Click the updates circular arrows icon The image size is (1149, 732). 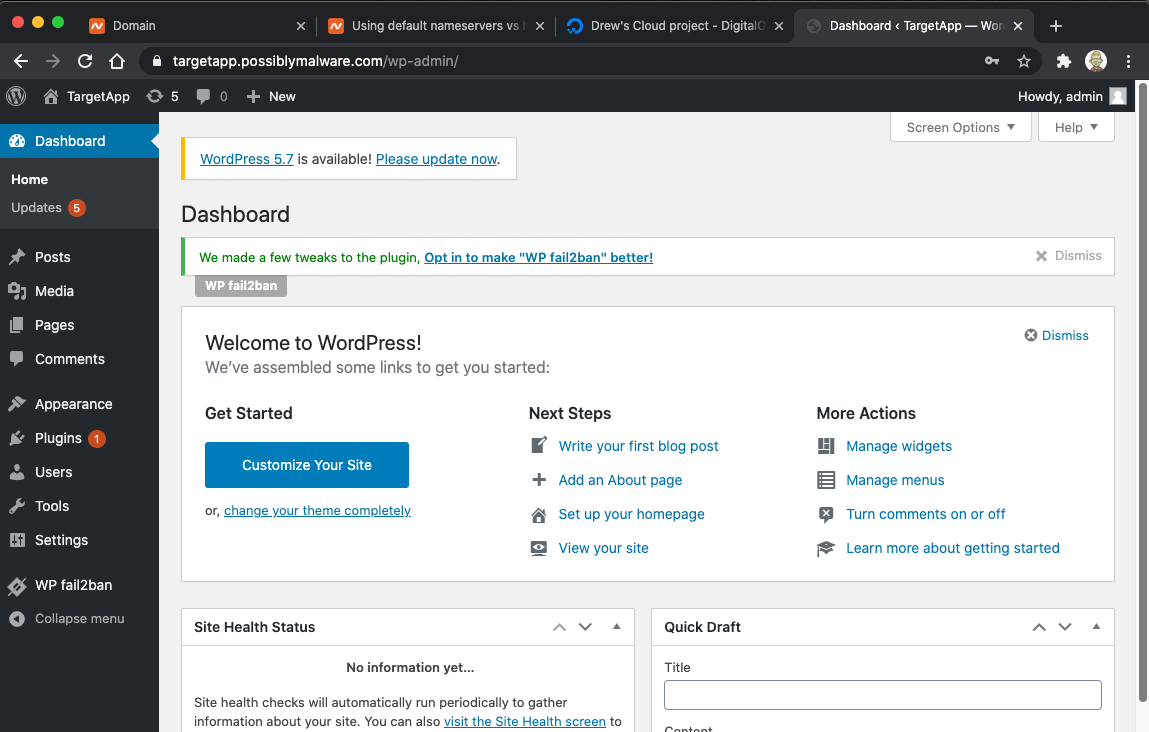[155, 96]
